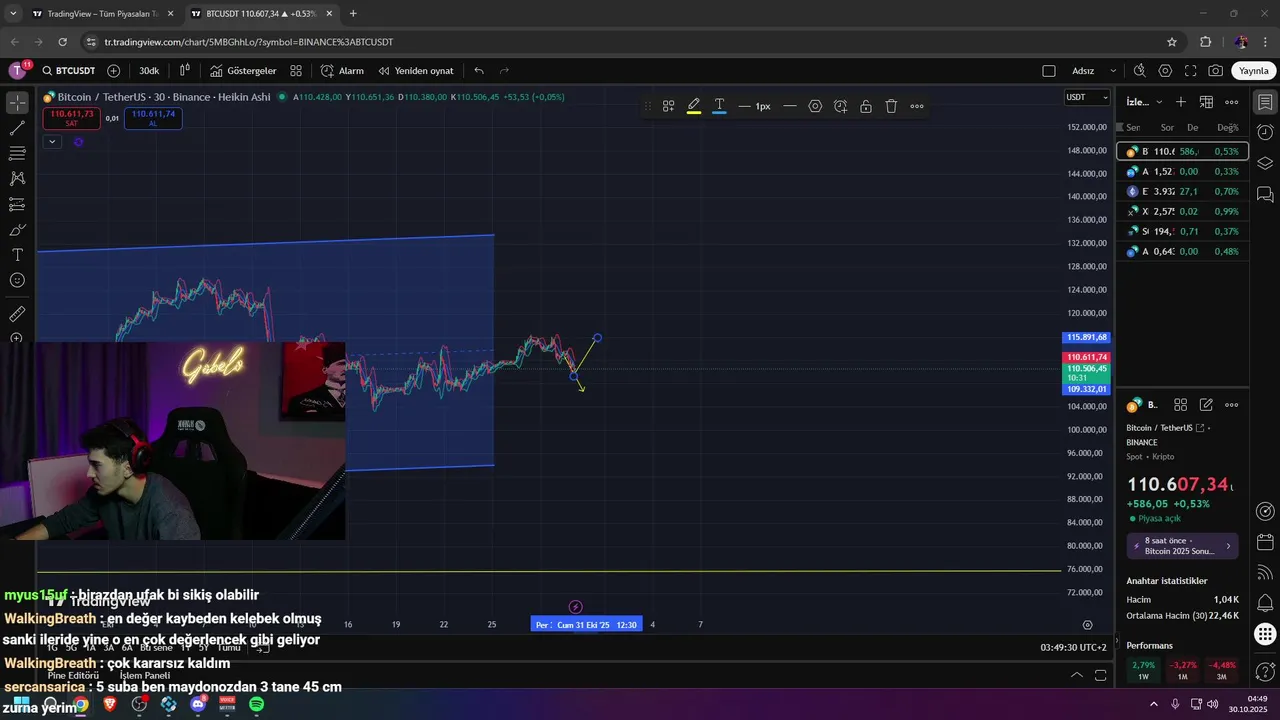Open the chat bubbles icon in sidebar

[x=1265, y=194]
